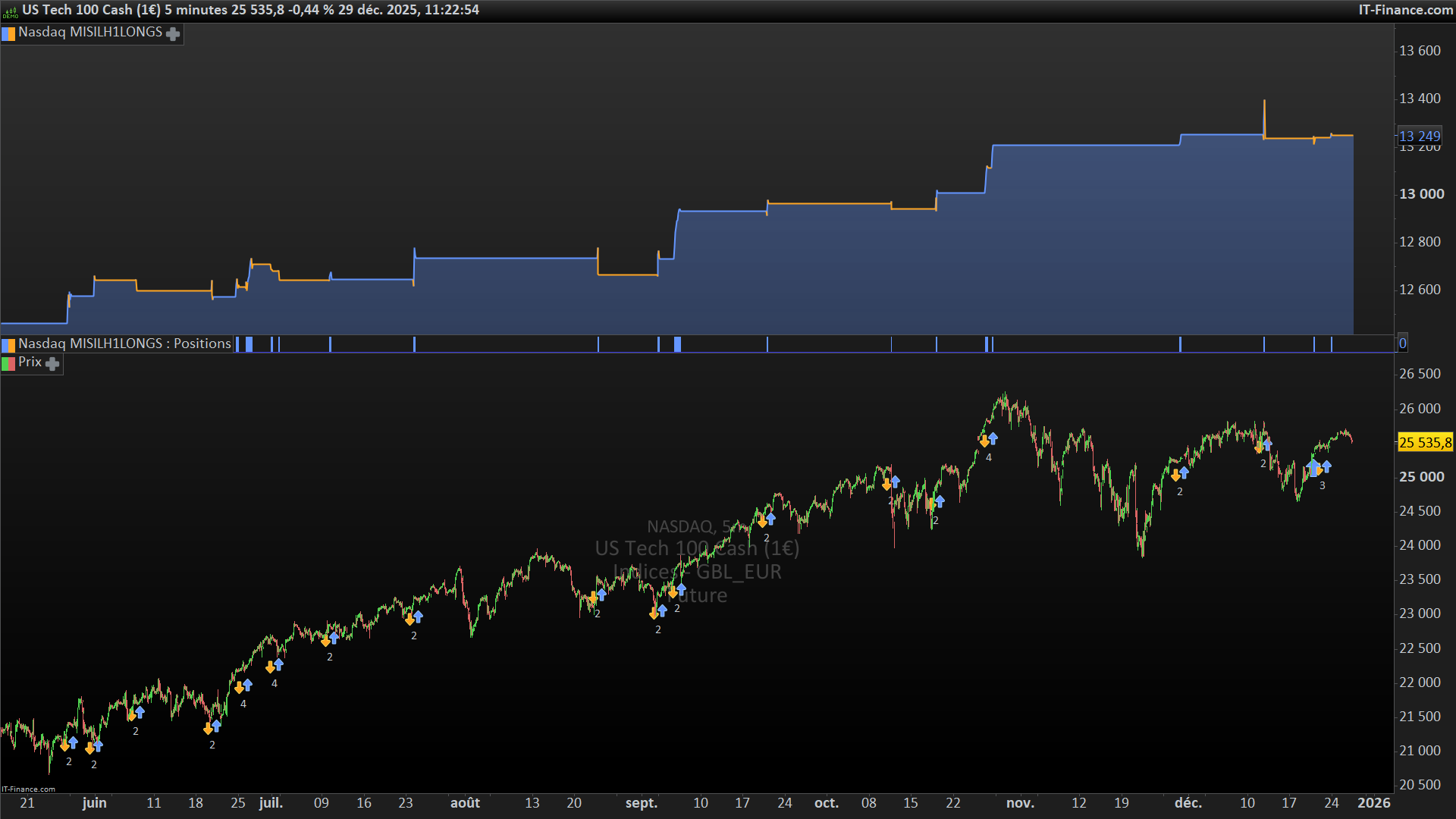Select the Nasdaq MISILH1LONGS : Positions panel label
Screen dimensions: 1456x819
click(x=124, y=344)
